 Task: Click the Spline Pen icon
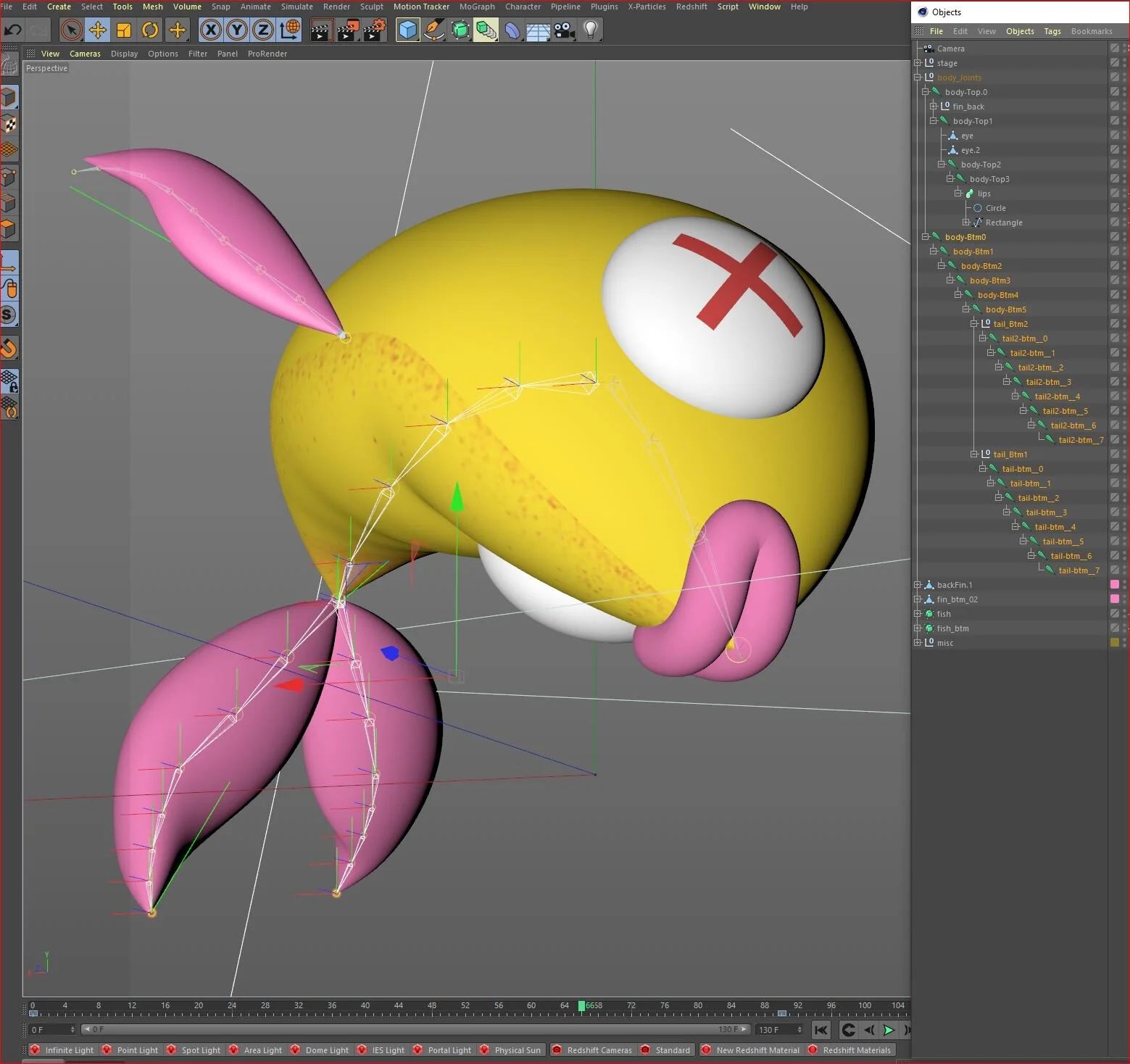point(434,30)
